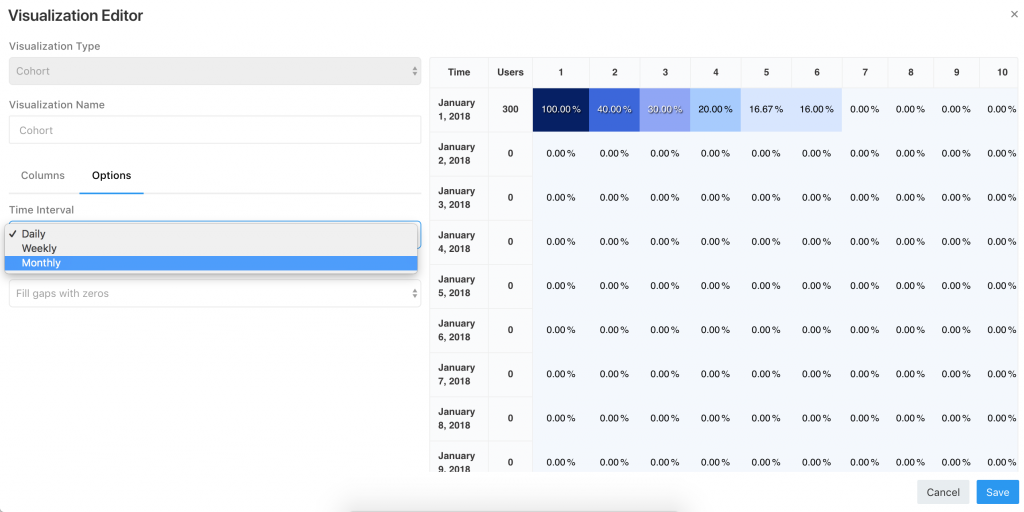This screenshot has height=512, width=1024.
Task: Click the Time column header
Action: [459, 72]
